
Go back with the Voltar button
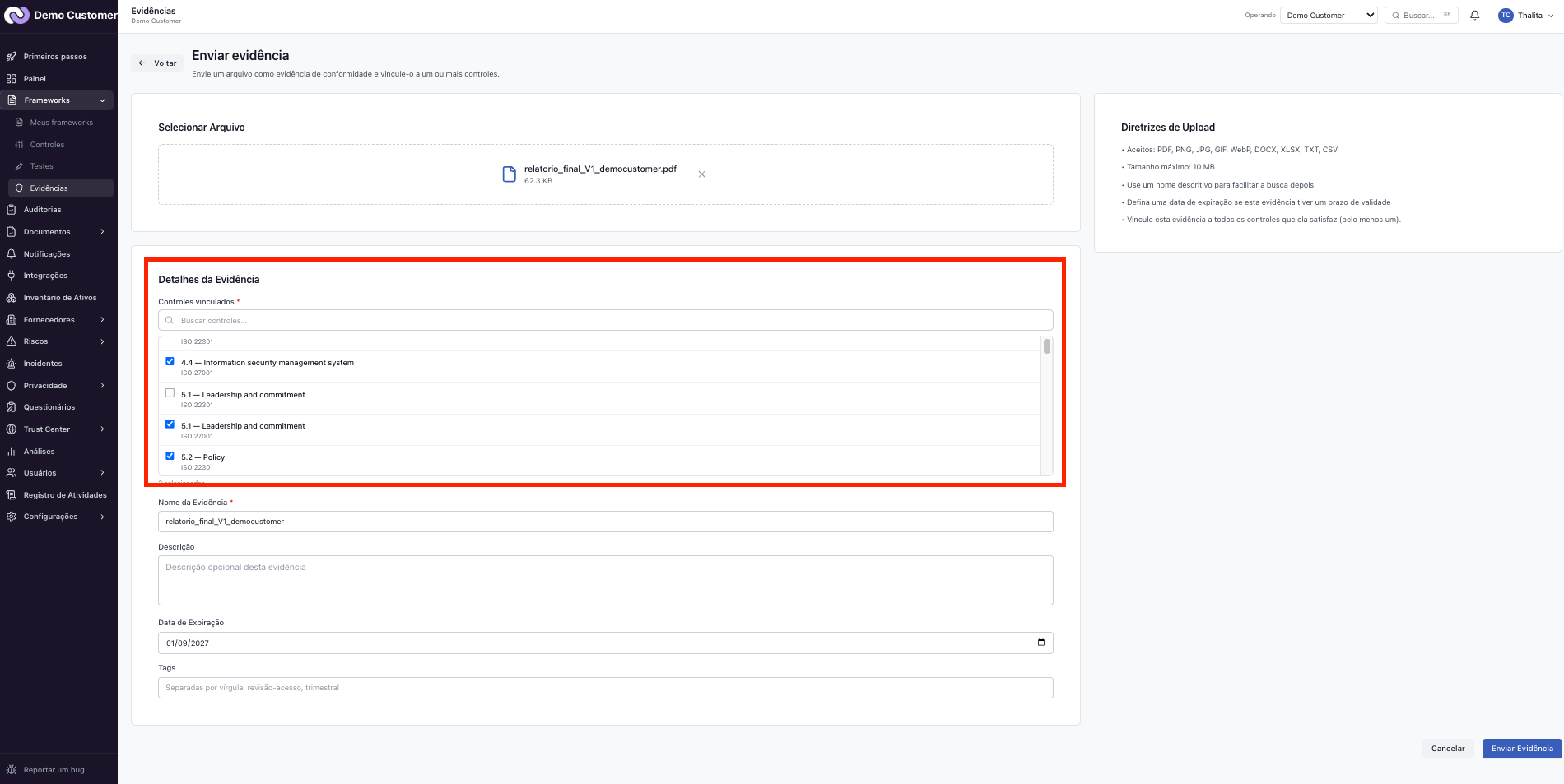pyautogui.click(x=157, y=63)
